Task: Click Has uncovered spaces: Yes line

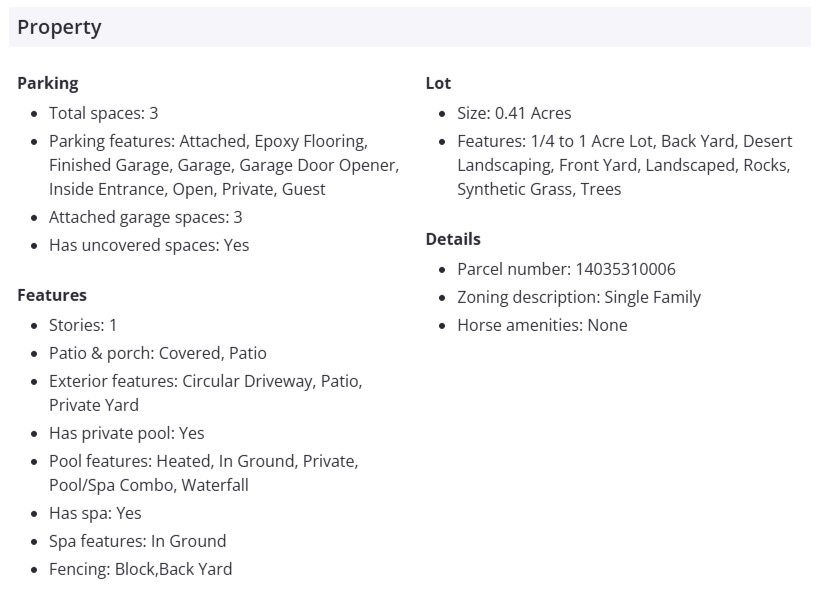Action: (149, 245)
